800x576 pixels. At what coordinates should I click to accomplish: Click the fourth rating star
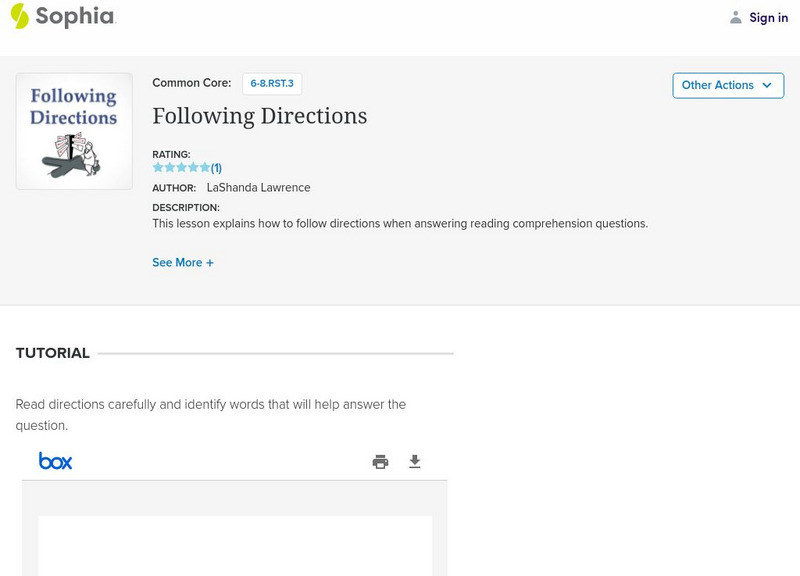coord(193,168)
